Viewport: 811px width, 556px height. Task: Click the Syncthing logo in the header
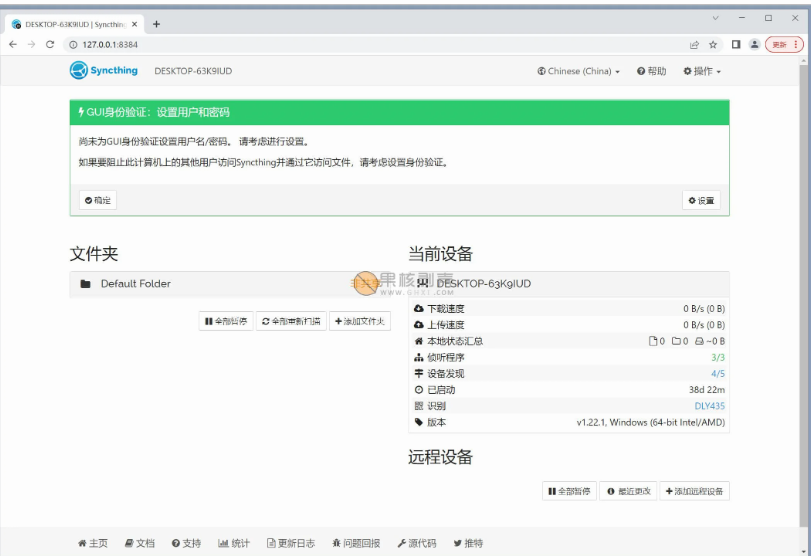tap(104, 70)
